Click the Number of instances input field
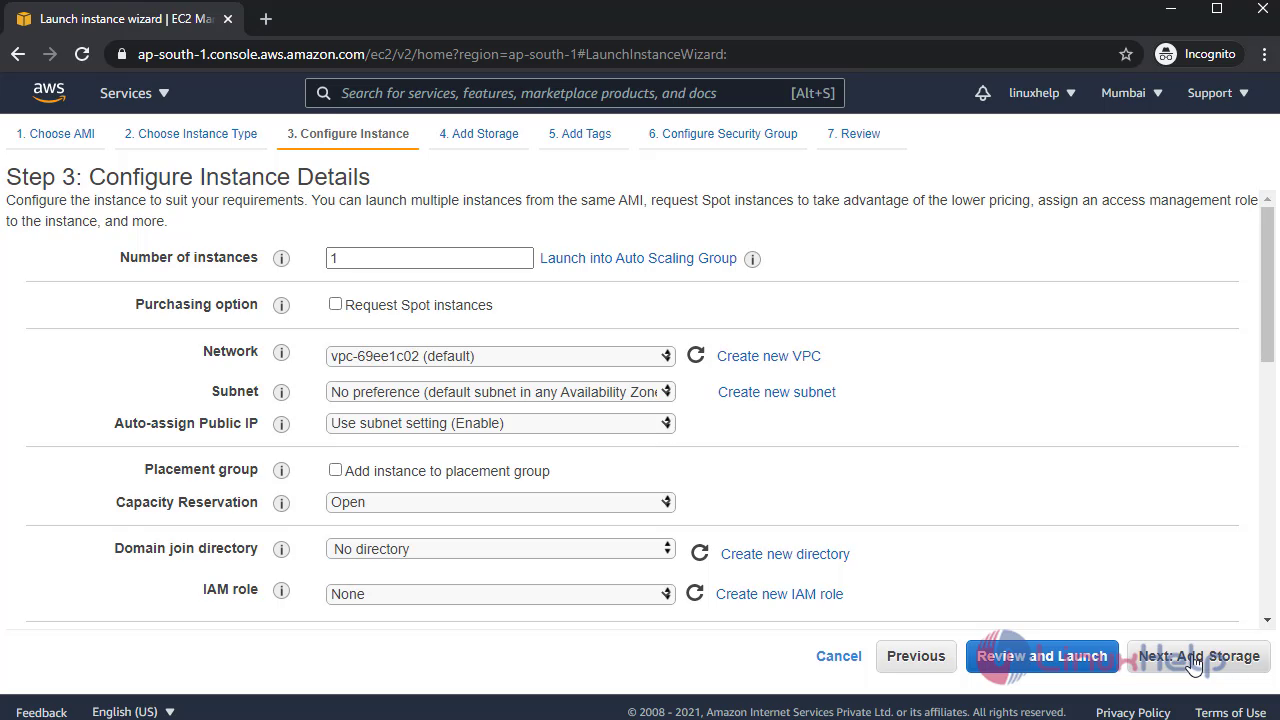Viewport: 1280px width, 720px height. [x=430, y=258]
